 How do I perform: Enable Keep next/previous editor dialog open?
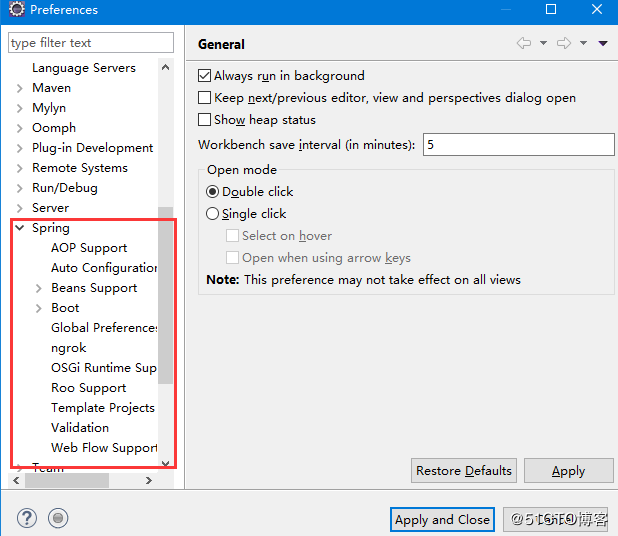coord(204,98)
